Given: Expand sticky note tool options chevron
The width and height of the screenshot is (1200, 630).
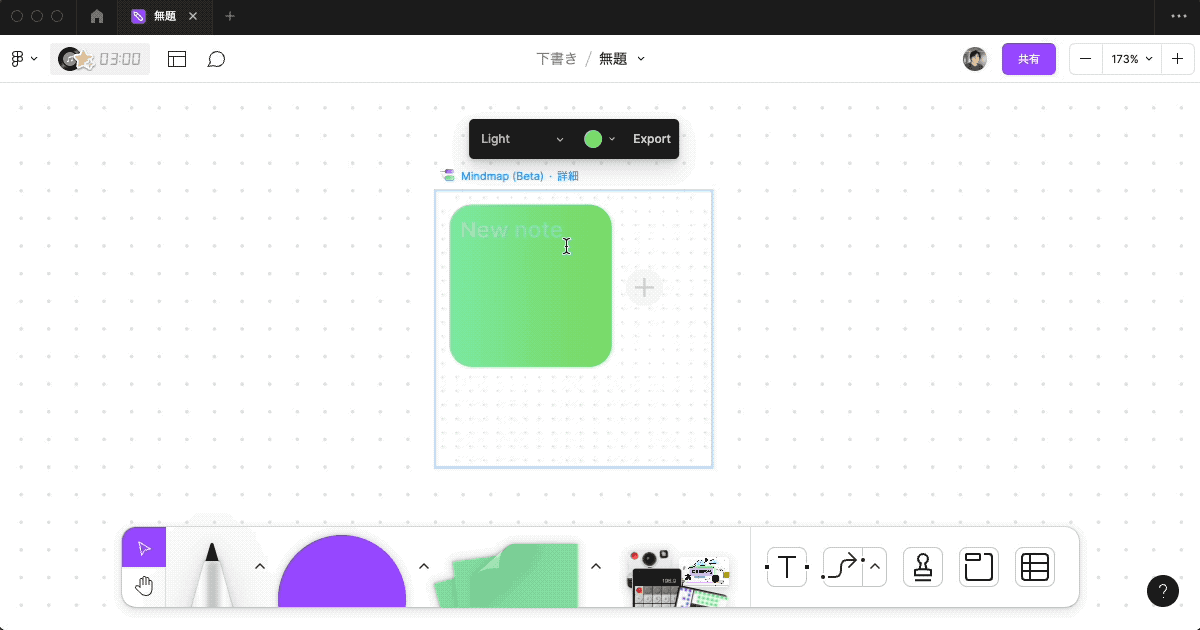Looking at the screenshot, I should (596, 565).
